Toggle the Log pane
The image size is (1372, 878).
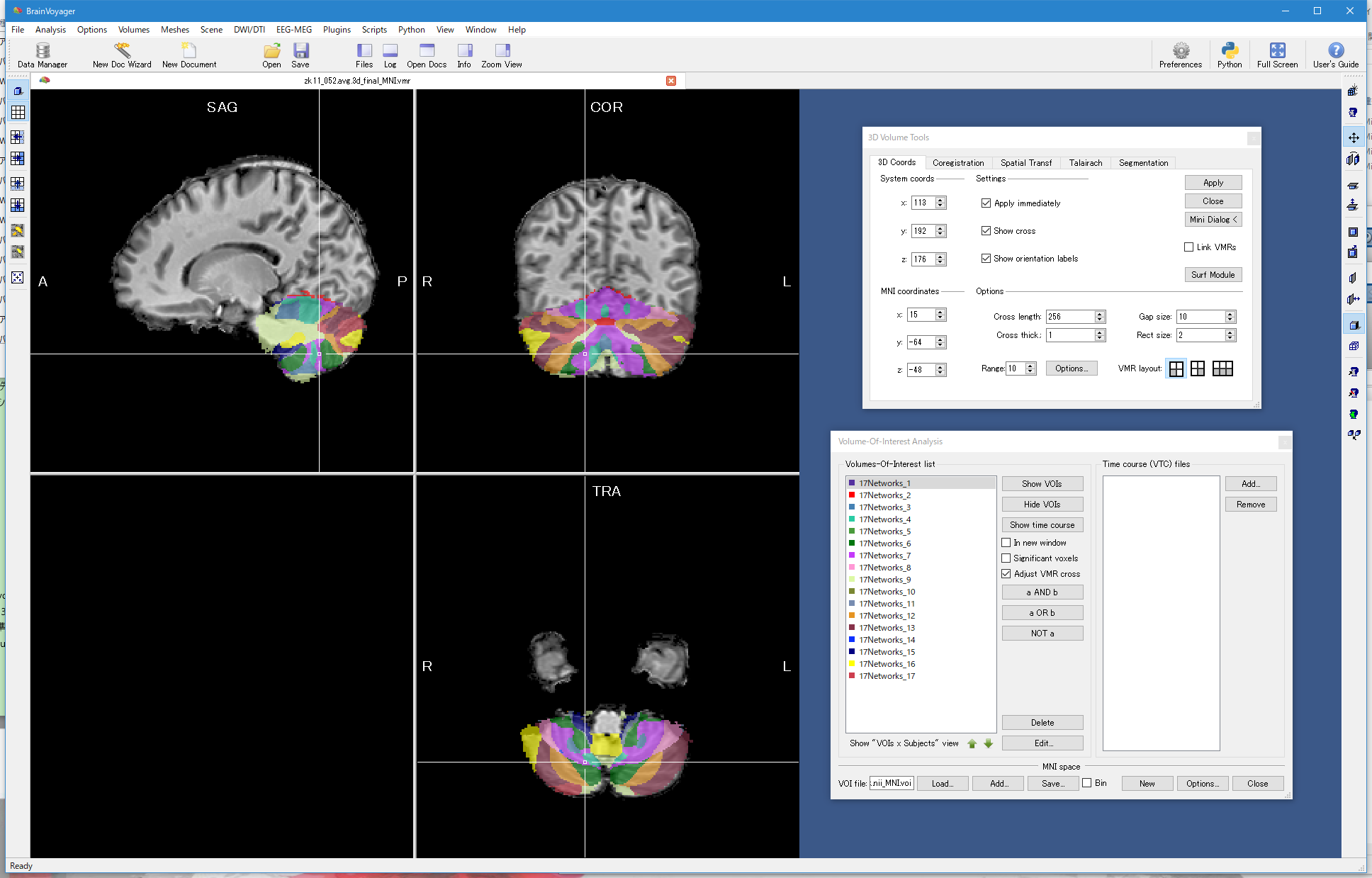pos(390,55)
